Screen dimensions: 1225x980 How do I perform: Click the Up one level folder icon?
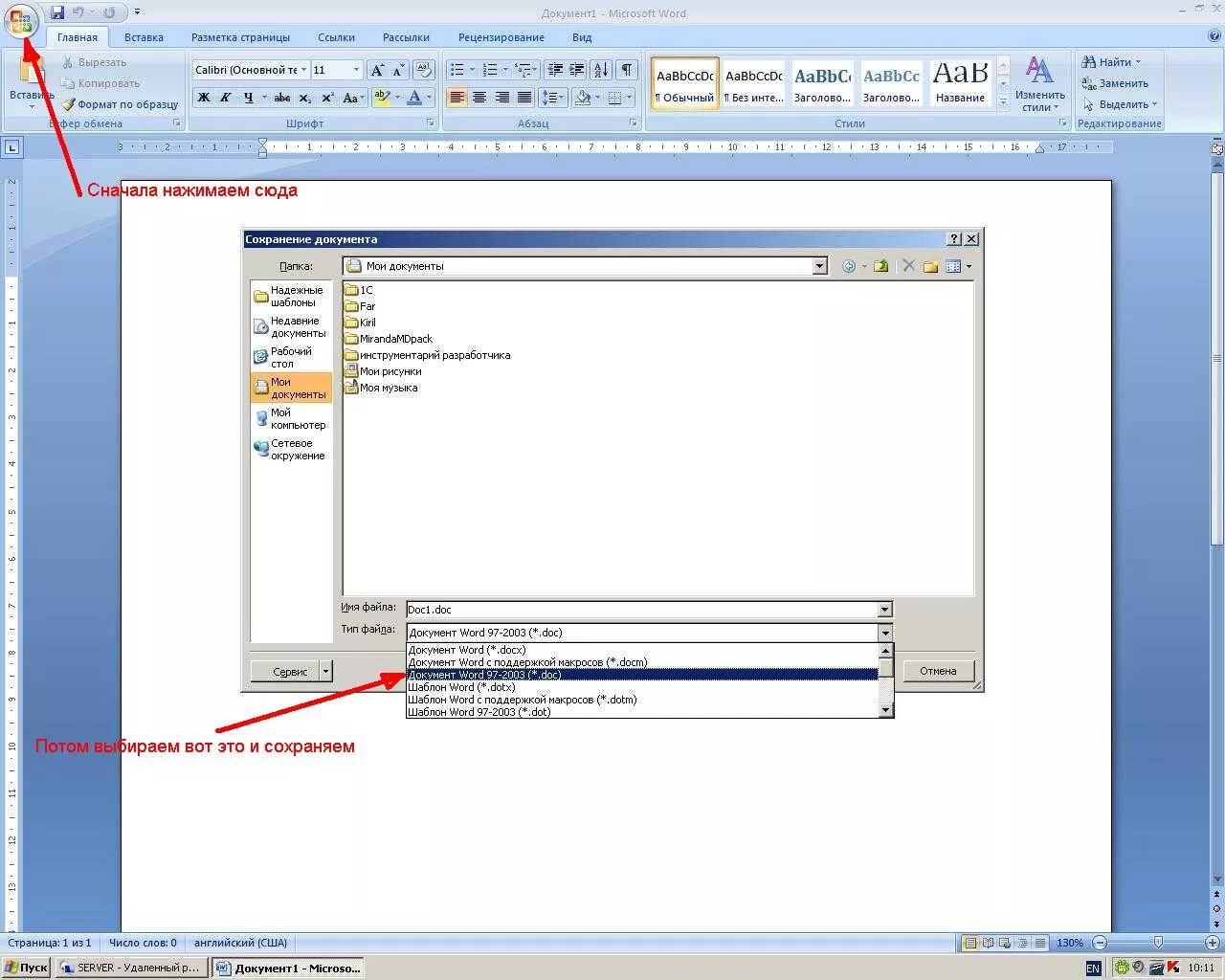click(x=880, y=266)
